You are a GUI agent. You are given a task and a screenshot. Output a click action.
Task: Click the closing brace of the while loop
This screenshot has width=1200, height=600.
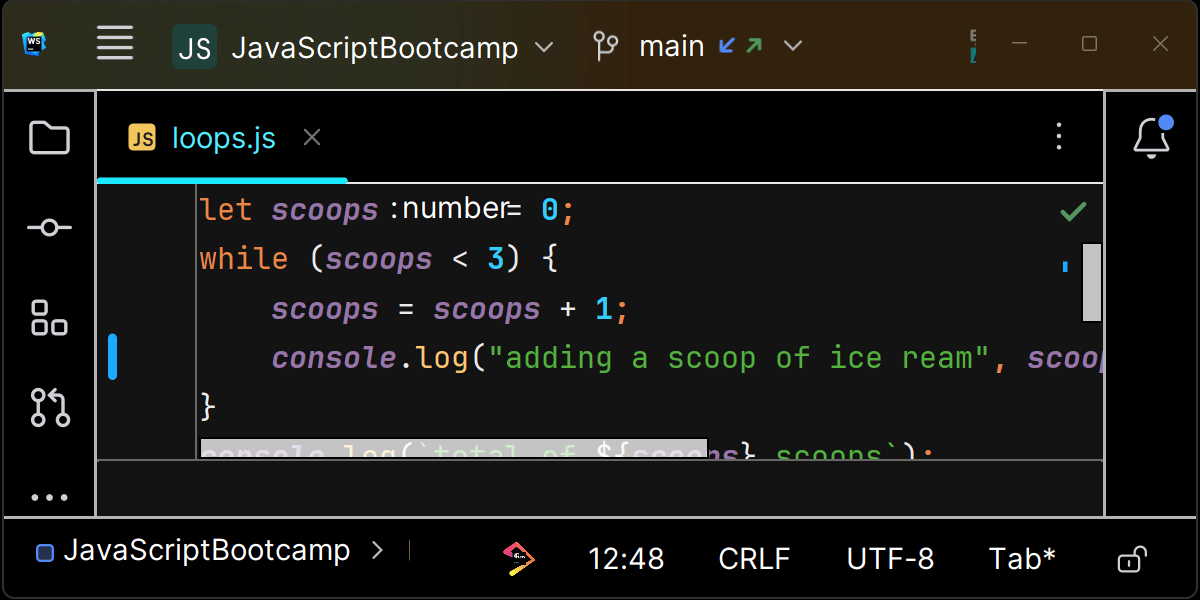click(x=208, y=407)
